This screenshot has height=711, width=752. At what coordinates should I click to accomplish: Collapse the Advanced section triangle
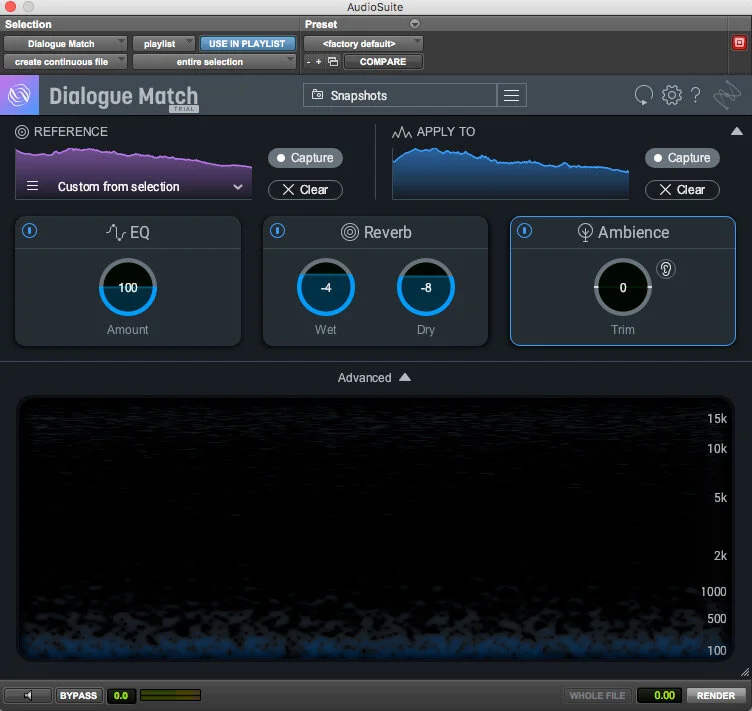405,377
